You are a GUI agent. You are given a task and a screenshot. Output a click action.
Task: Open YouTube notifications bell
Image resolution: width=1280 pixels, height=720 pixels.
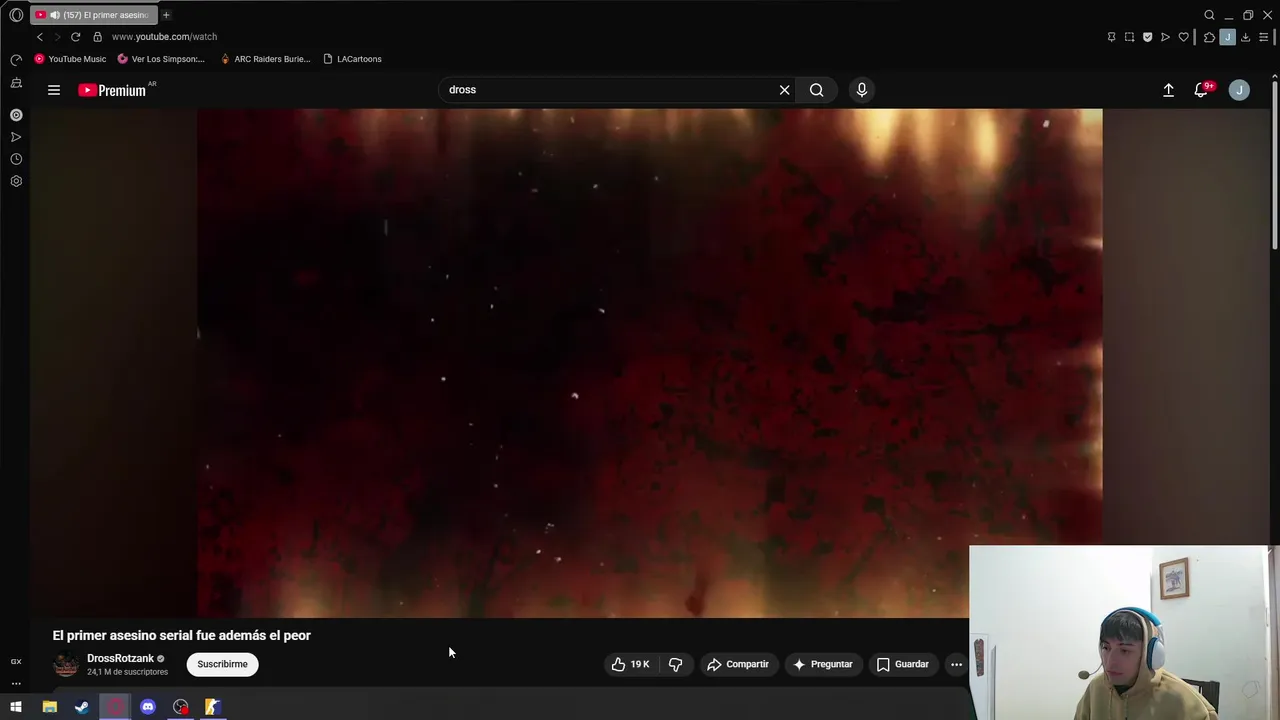pyautogui.click(x=1202, y=90)
